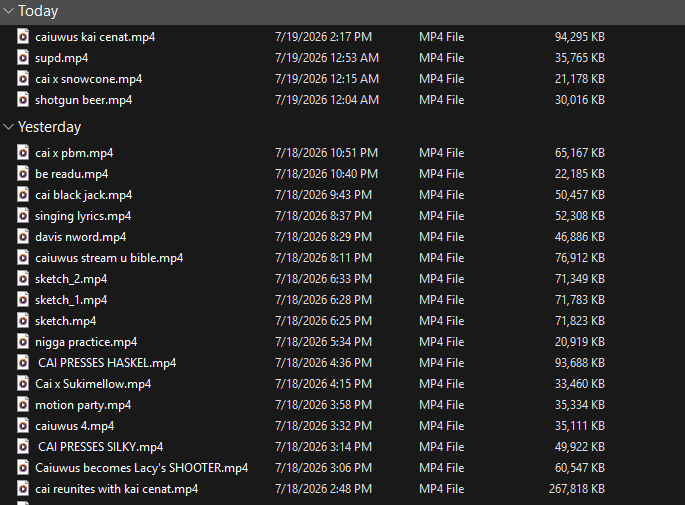This screenshot has width=685, height=505.
Task: Select the file name Cai x Sukimellow.mp4
Action: pos(93,384)
